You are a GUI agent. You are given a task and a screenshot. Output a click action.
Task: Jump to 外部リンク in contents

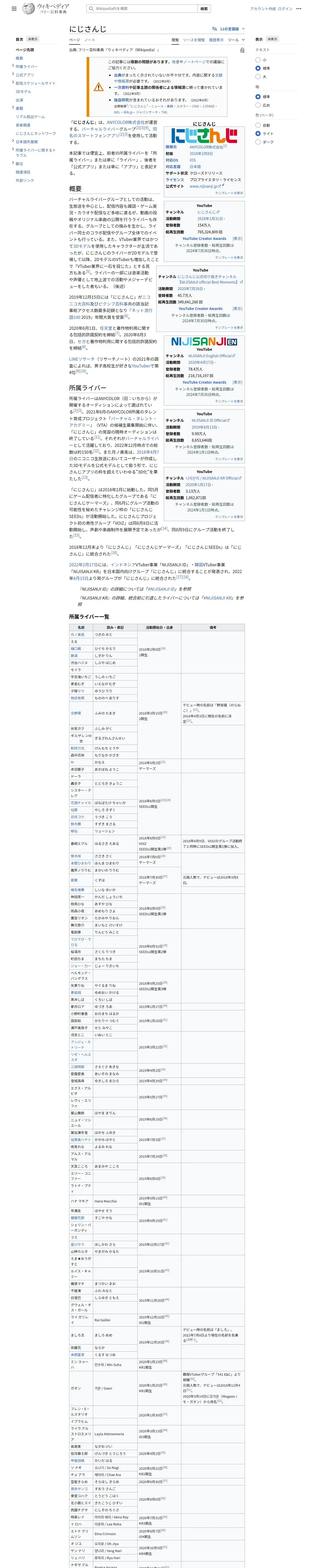25,180
